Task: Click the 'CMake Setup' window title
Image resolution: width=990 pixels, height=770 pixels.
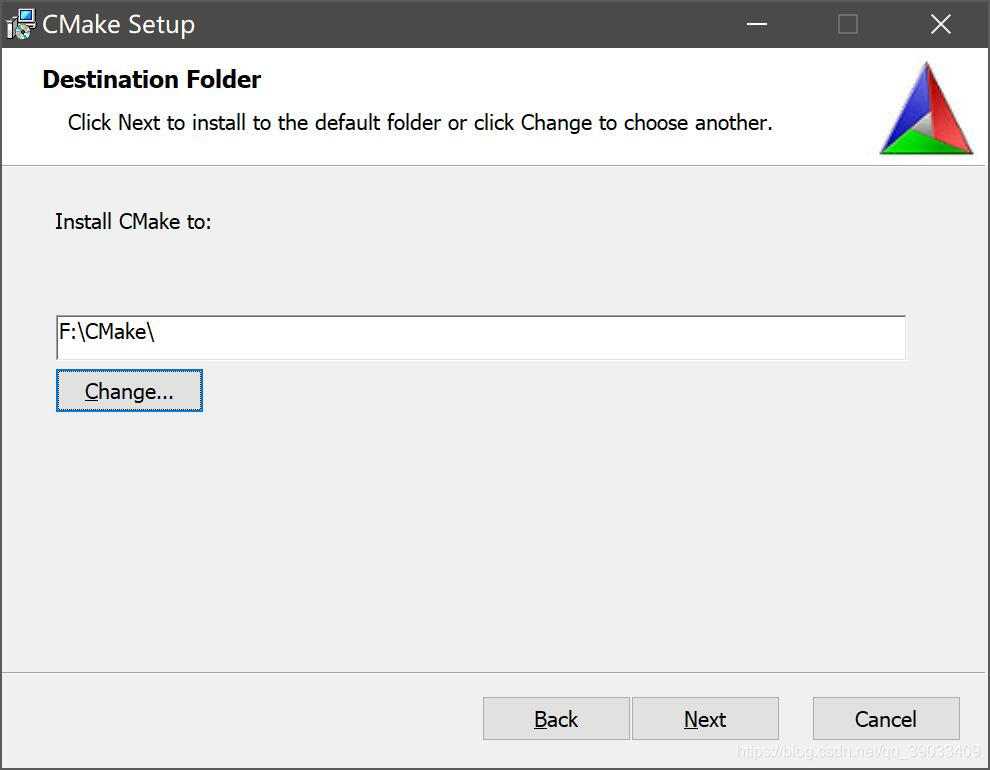Action: (x=119, y=25)
